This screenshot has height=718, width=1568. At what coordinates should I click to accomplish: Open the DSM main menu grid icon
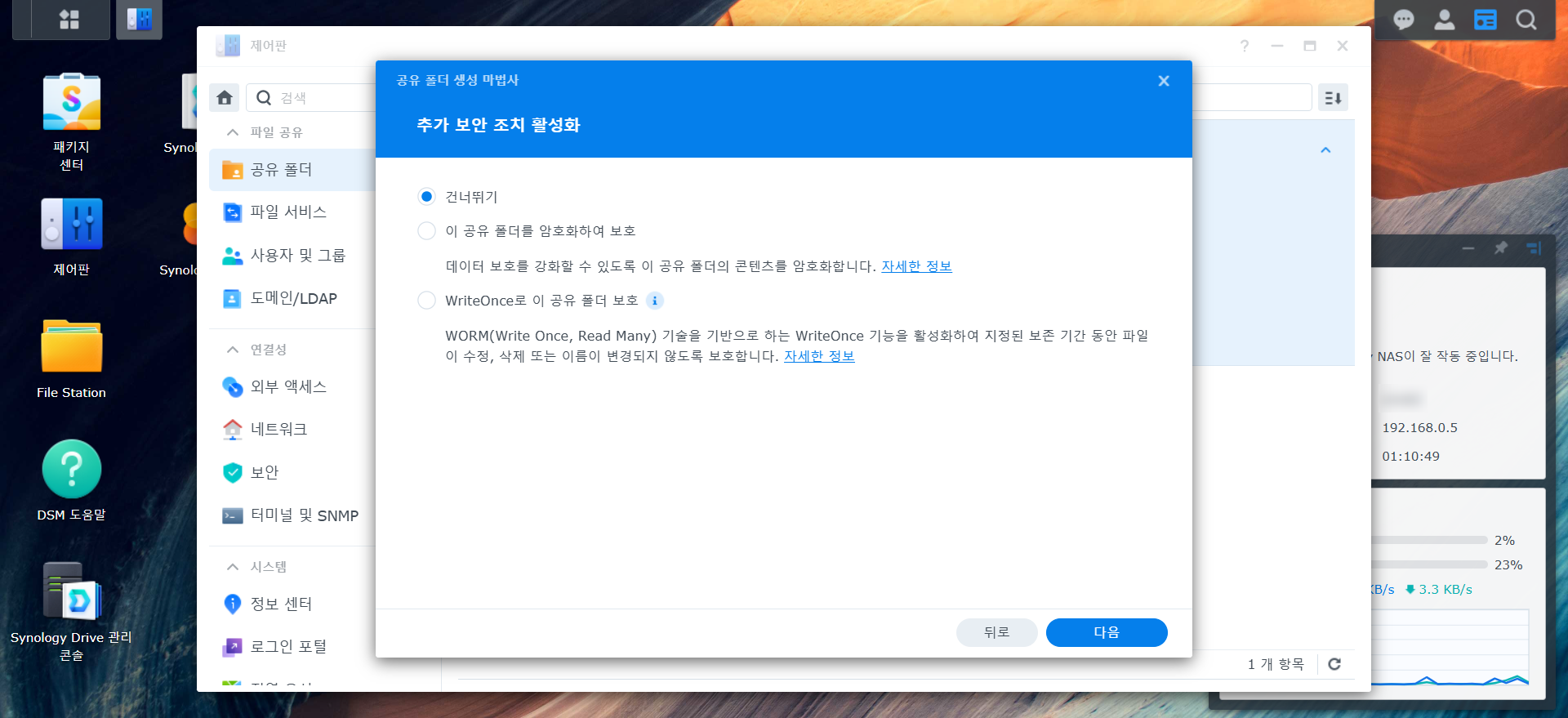(69, 19)
